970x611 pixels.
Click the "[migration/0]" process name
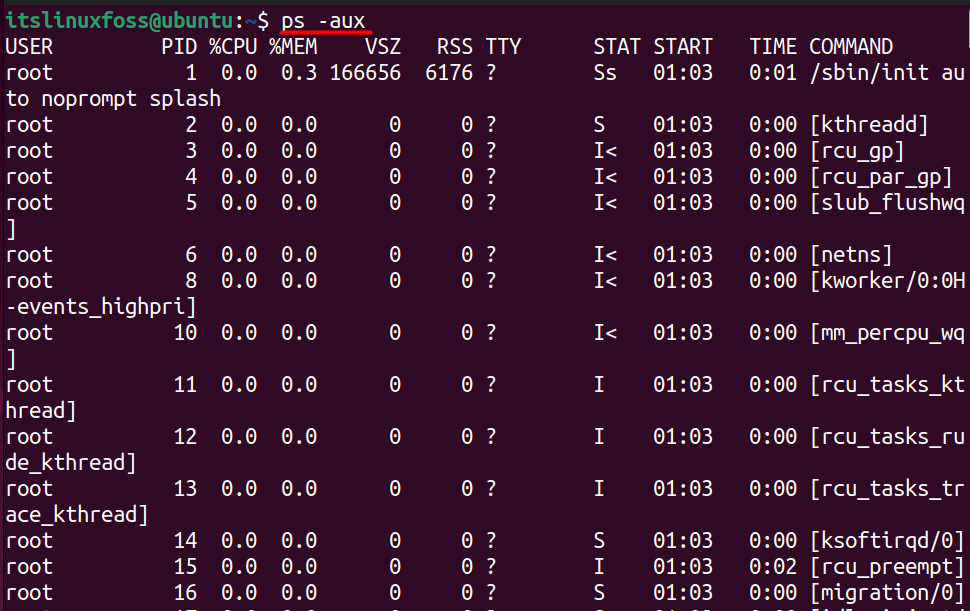point(887,593)
